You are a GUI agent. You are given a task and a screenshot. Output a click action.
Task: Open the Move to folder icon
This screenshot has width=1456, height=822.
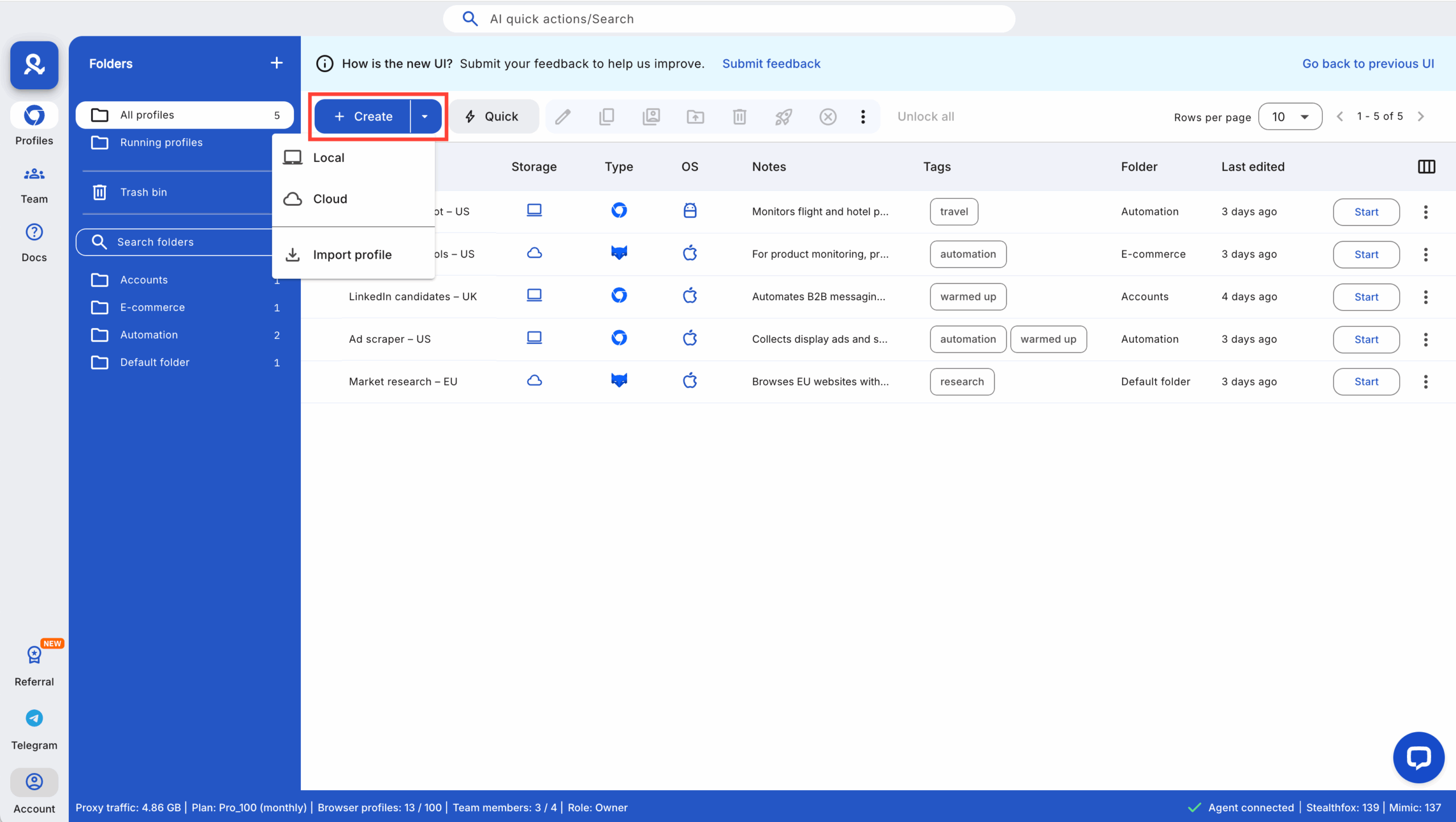695,117
